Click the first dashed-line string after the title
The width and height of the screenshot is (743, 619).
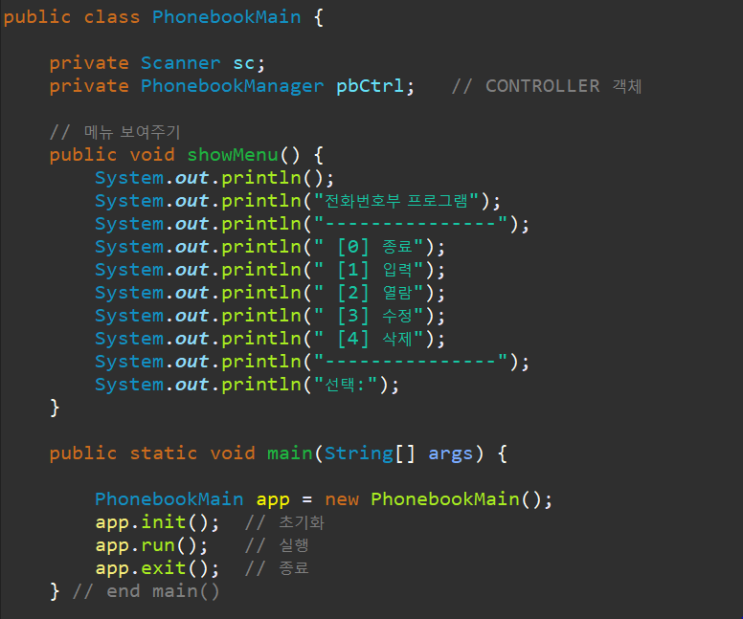411,224
